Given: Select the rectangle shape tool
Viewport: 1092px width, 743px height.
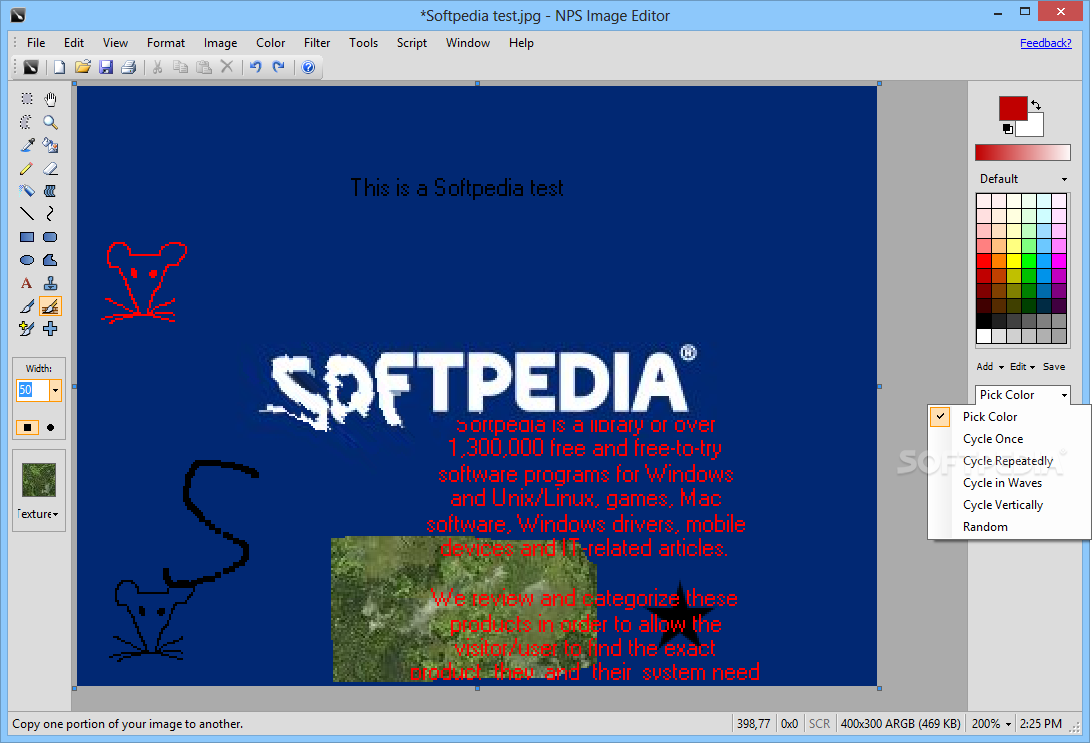Looking at the screenshot, I should [x=26, y=237].
